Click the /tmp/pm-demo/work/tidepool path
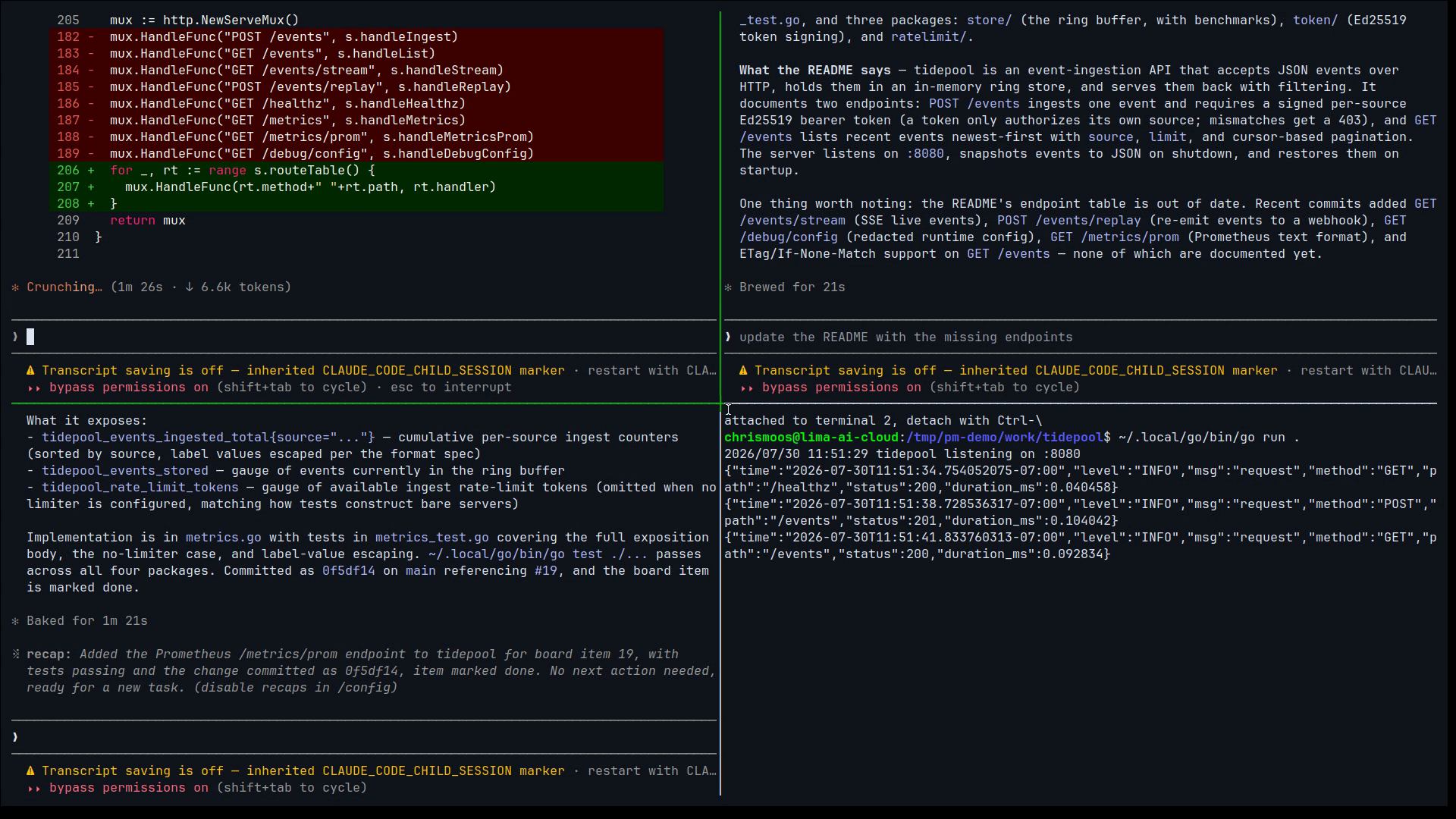 click(x=1005, y=438)
